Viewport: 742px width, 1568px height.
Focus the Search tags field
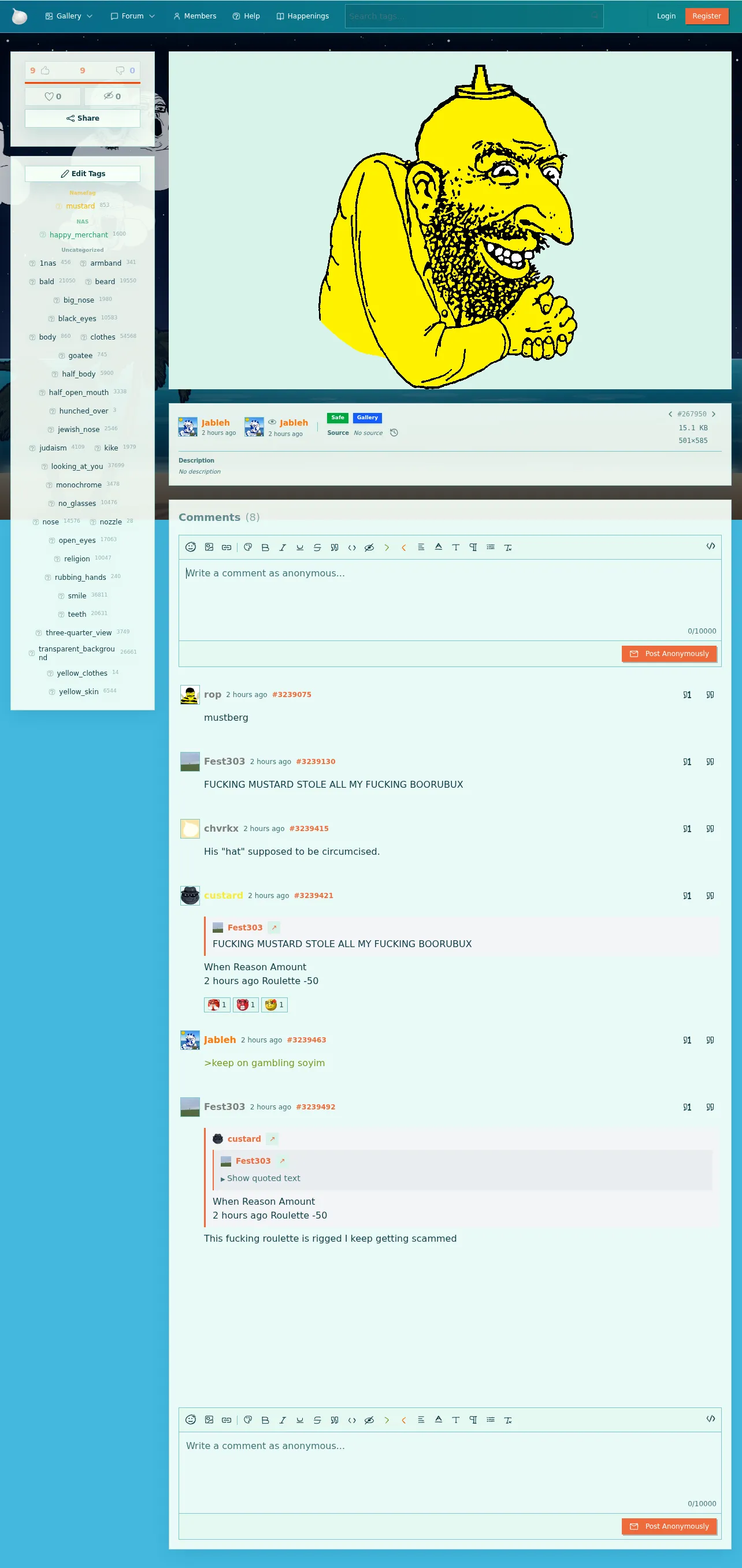coord(474,16)
